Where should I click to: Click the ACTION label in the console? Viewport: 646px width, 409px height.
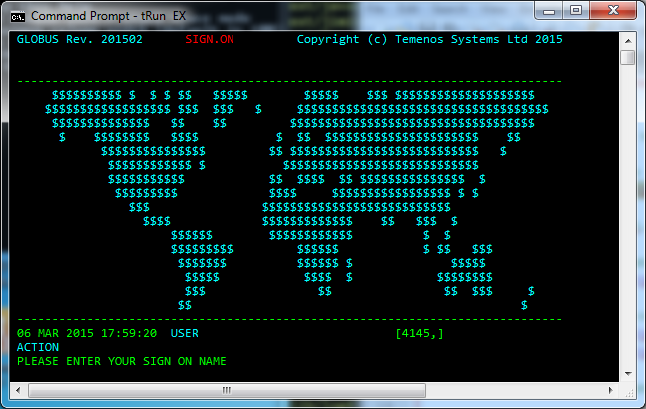point(38,347)
